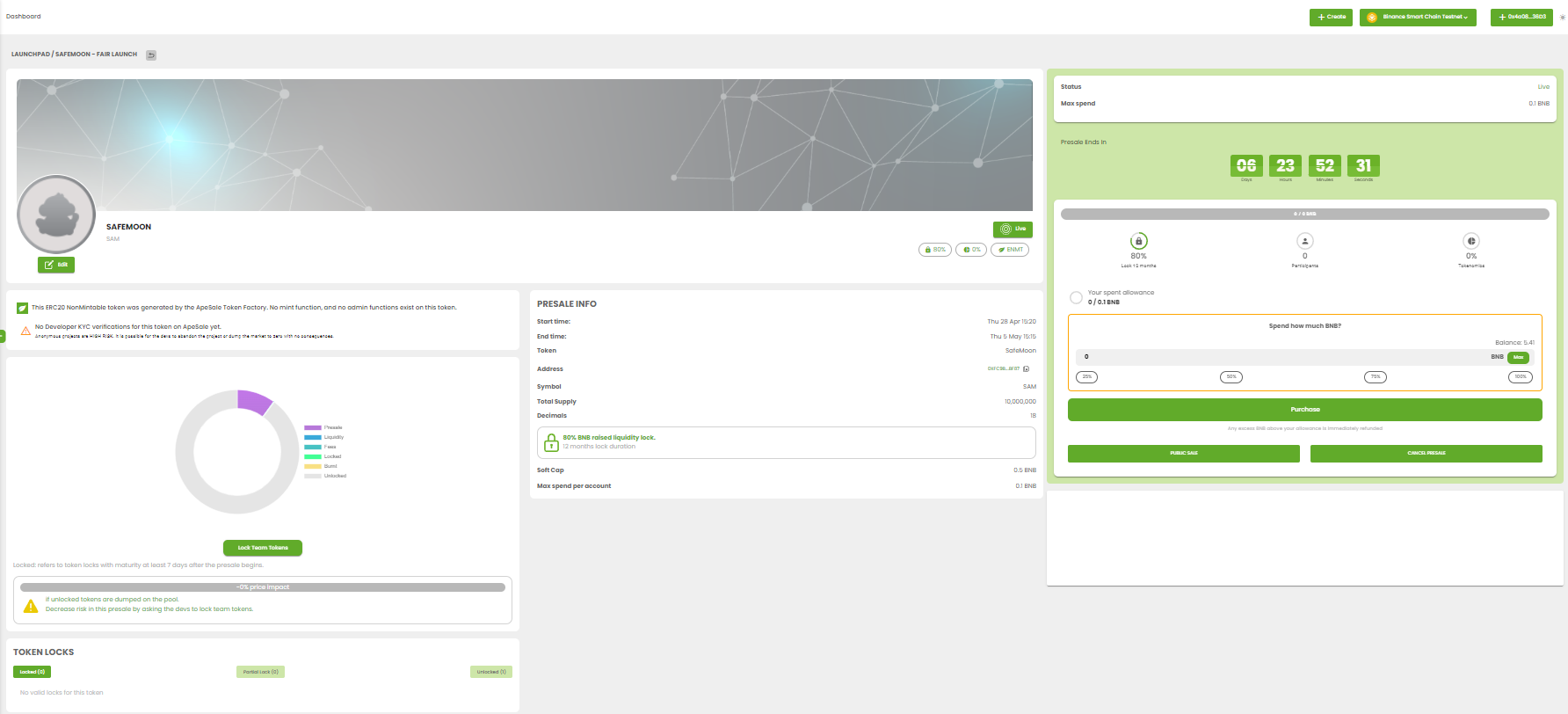Click the purple presale segment of donut chart
1568x714 pixels.
(254, 401)
